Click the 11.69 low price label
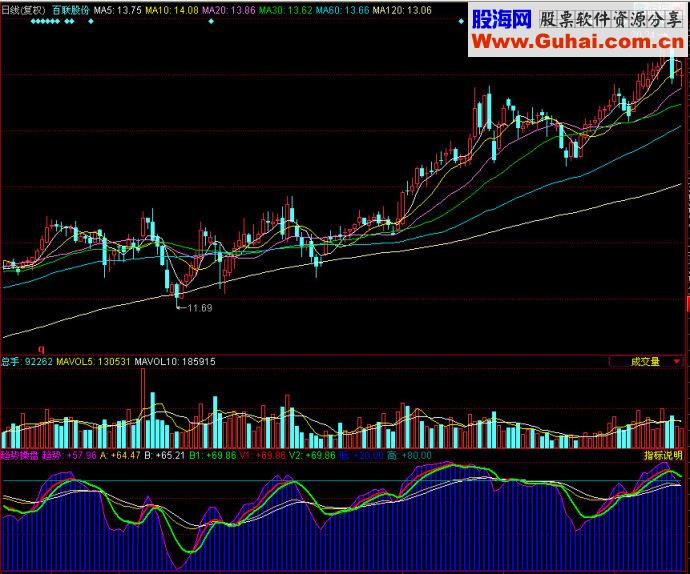The height and width of the screenshot is (574, 690). pyautogui.click(x=200, y=308)
